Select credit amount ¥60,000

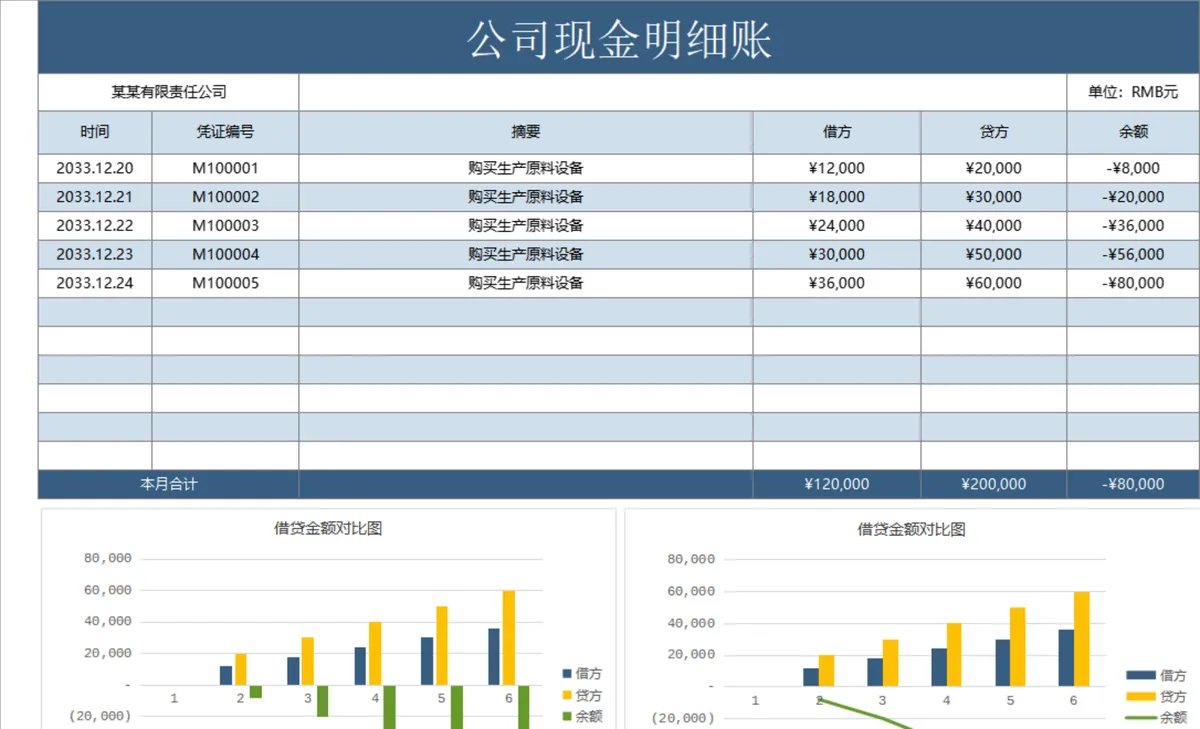[994, 283]
